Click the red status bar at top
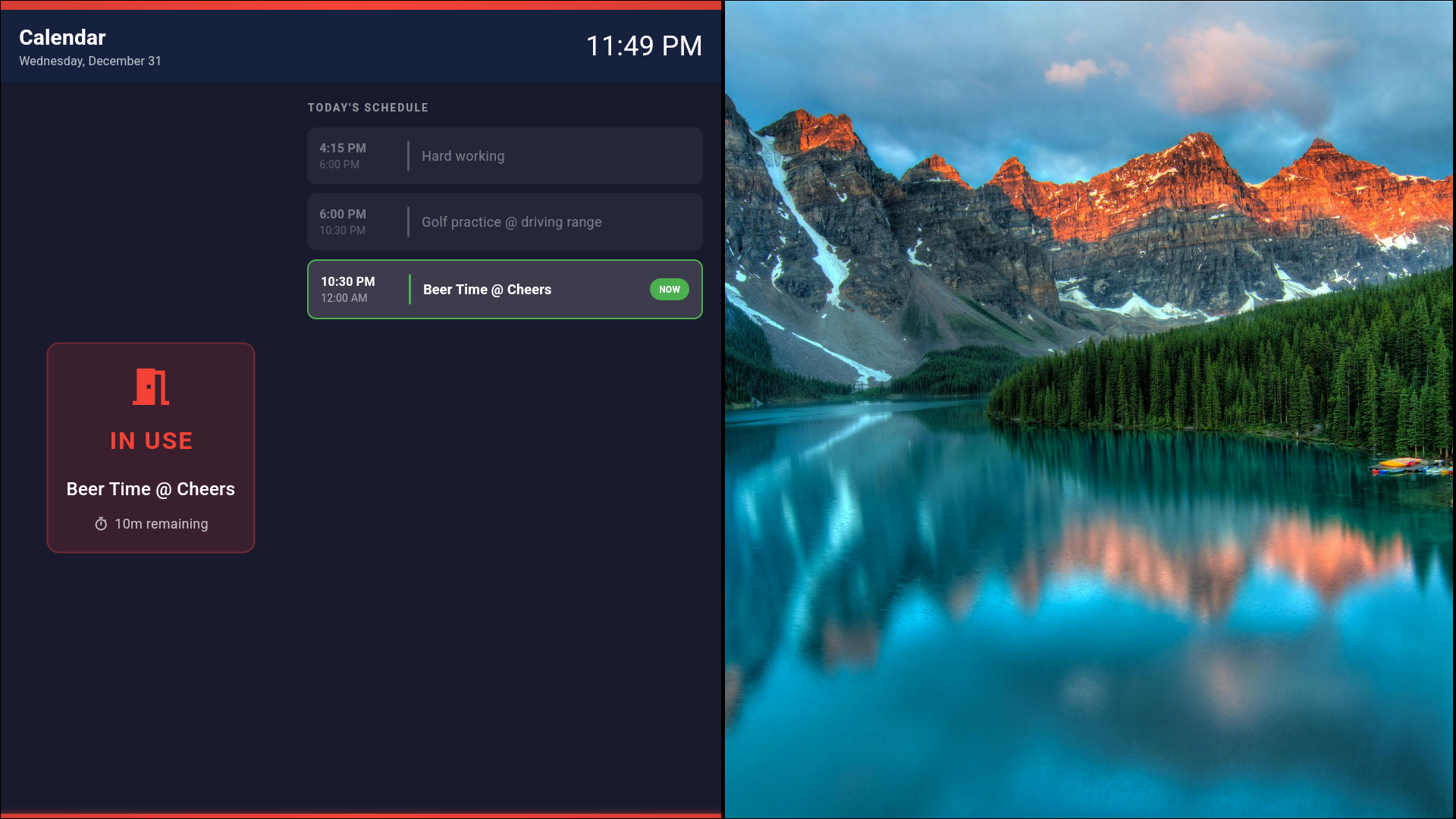Image resolution: width=1456 pixels, height=819 pixels. coord(360,5)
